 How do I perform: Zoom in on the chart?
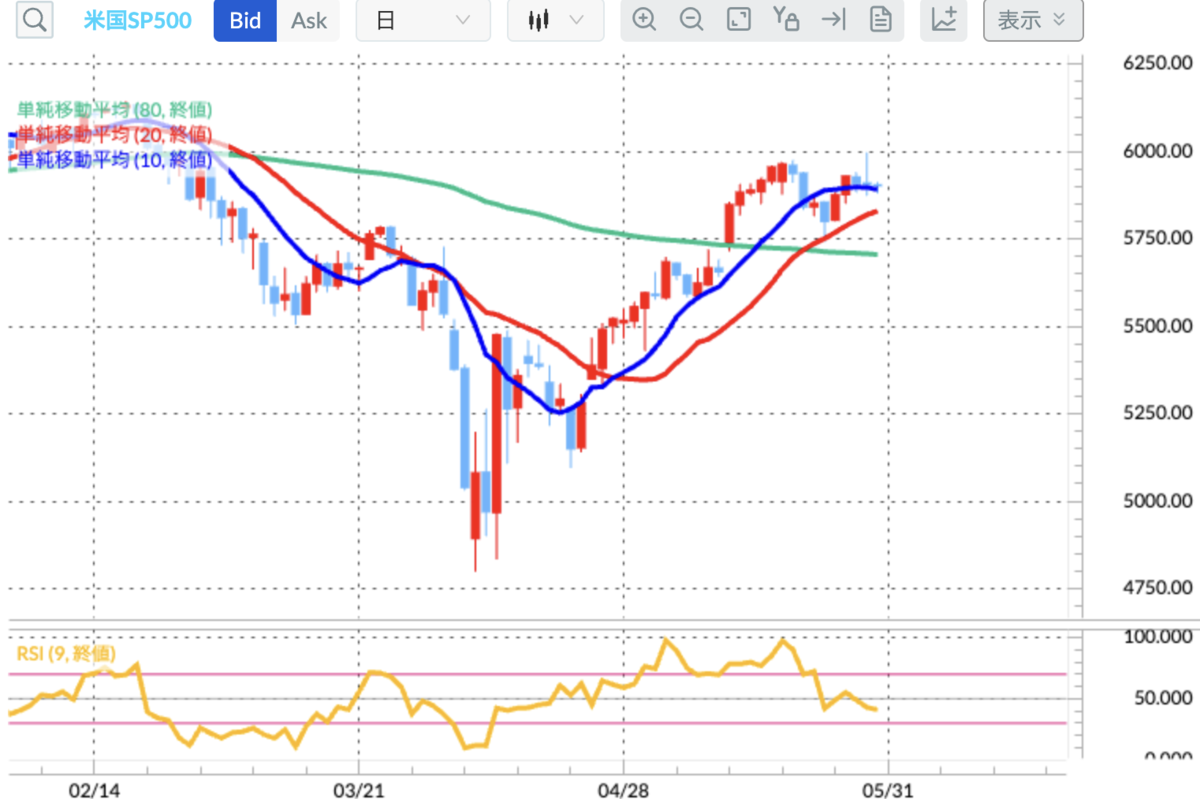tap(644, 20)
